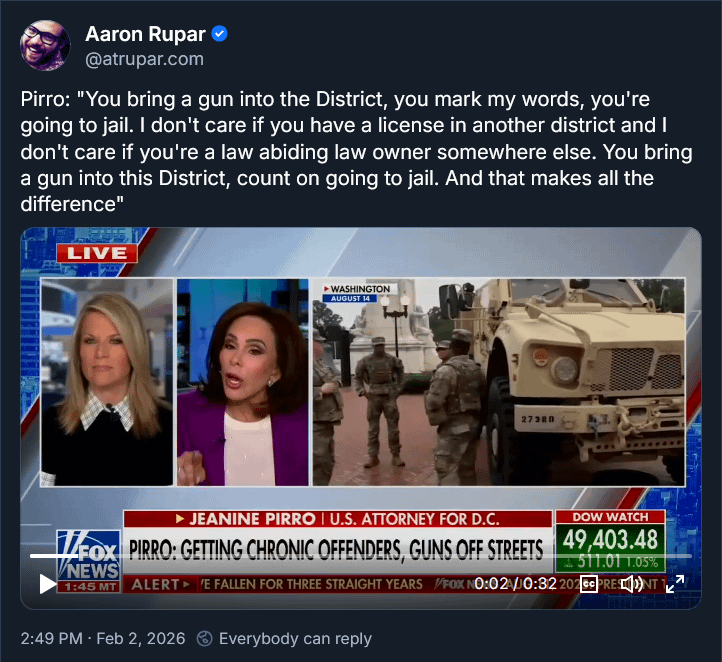Click the Everybody can reply label
Image resolution: width=722 pixels, height=662 pixels.
(x=295, y=639)
